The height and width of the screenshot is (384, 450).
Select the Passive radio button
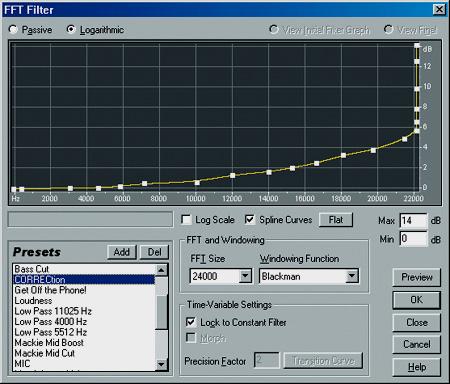pos(13,30)
